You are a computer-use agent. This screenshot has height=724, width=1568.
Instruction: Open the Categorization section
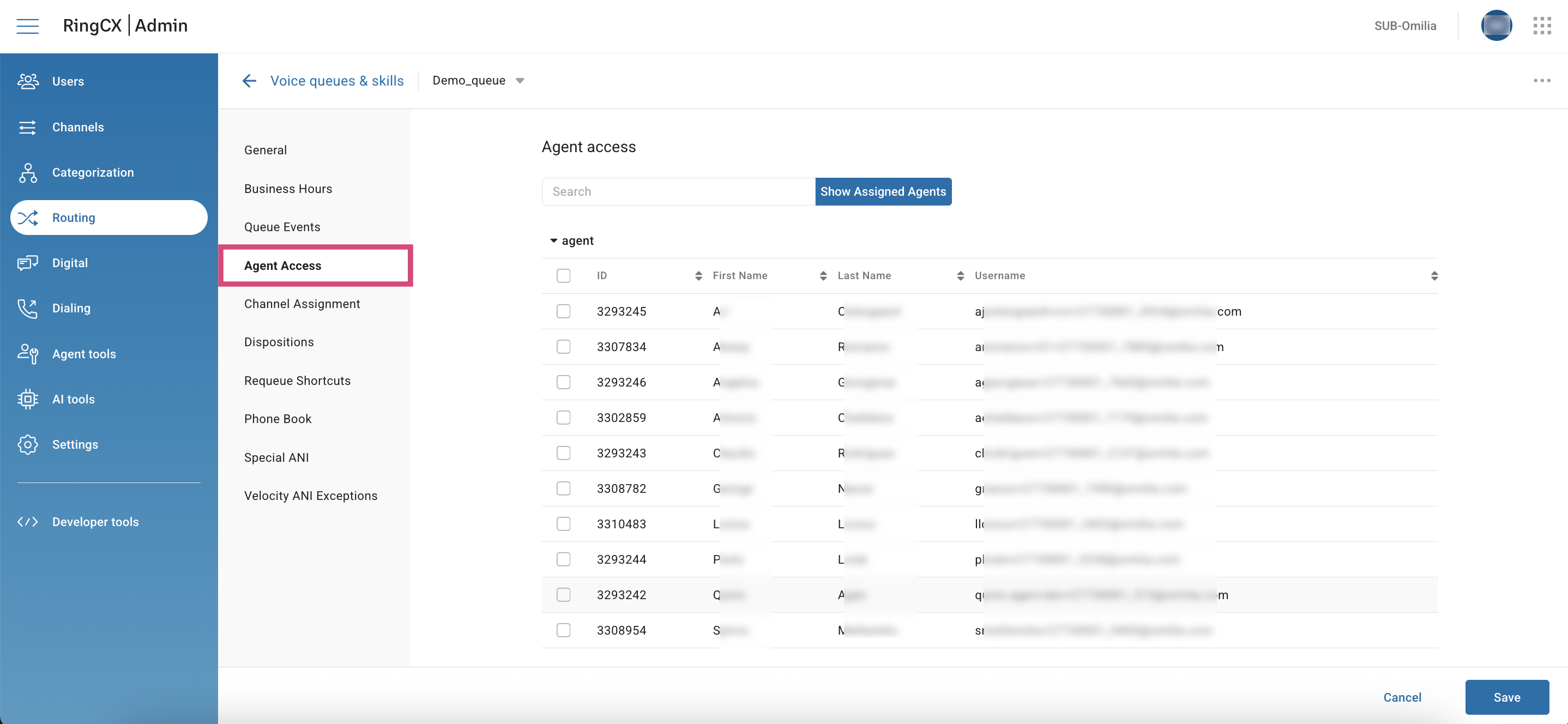tap(93, 172)
